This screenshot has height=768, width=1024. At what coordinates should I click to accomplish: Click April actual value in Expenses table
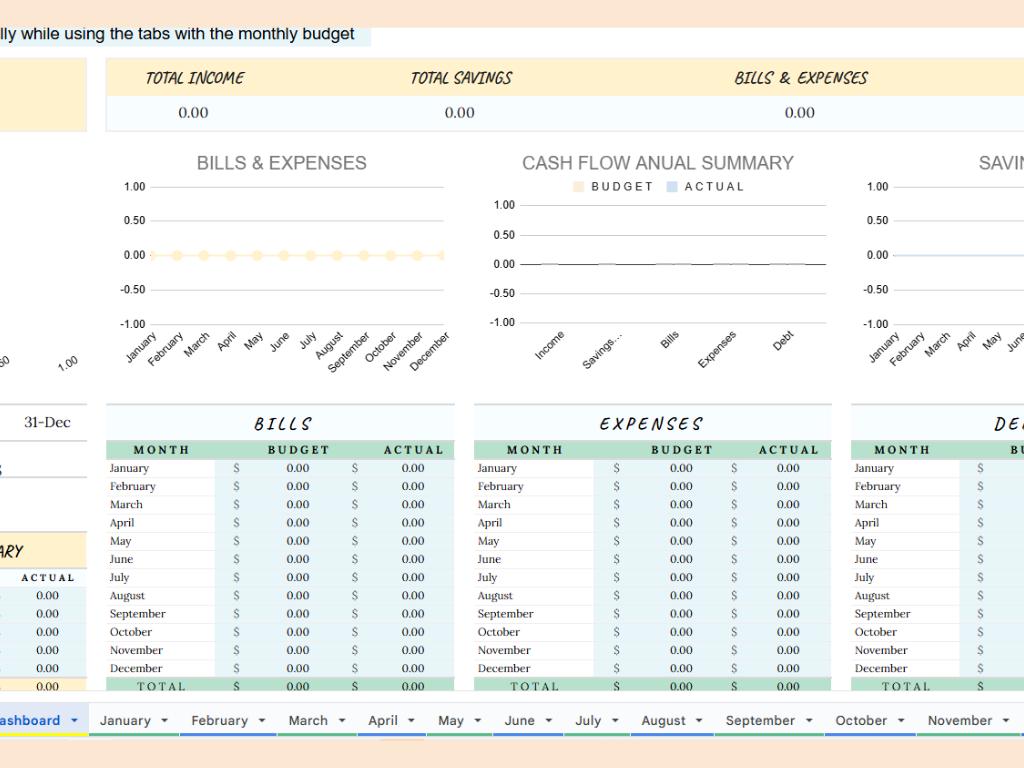788,522
